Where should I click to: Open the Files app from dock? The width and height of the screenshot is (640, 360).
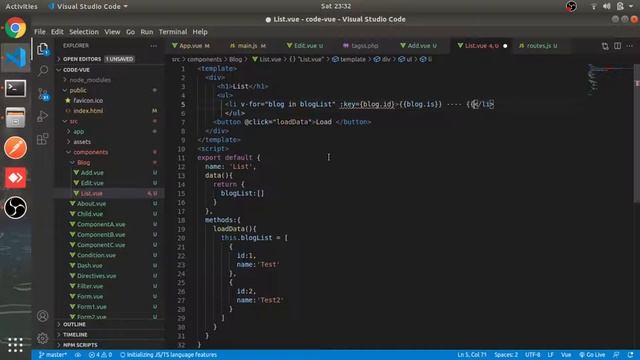[16, 118]
